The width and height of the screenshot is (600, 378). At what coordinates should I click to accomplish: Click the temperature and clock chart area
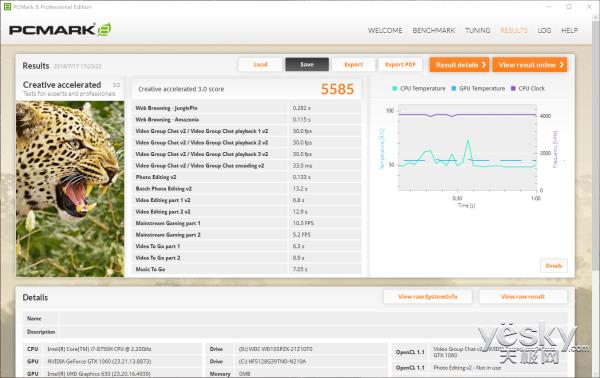click(467, 147)
